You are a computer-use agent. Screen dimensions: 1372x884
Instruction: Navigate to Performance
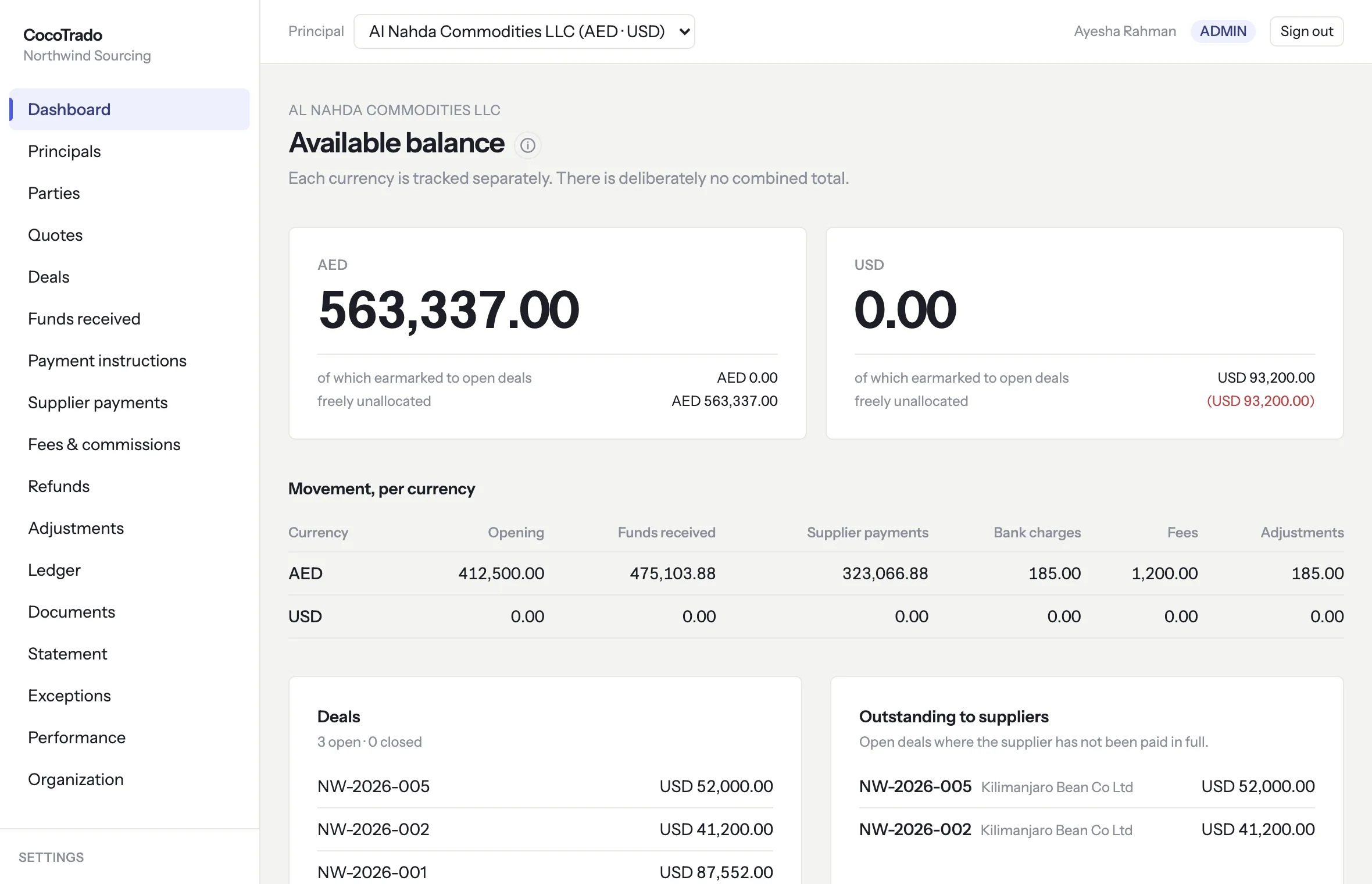pyautogui.click(x=130, y=737)
